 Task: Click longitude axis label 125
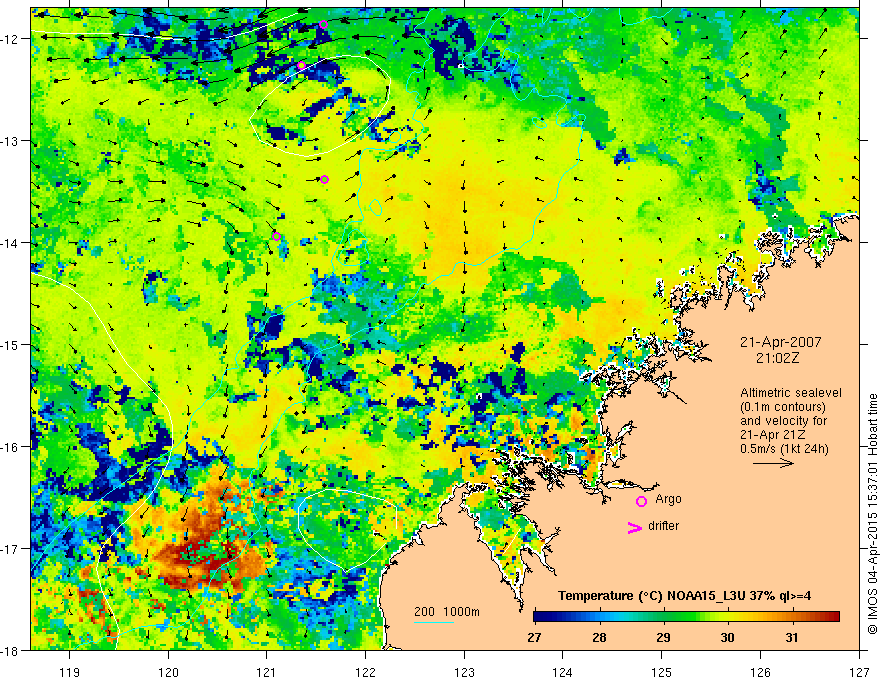click(x=662, y=672)
